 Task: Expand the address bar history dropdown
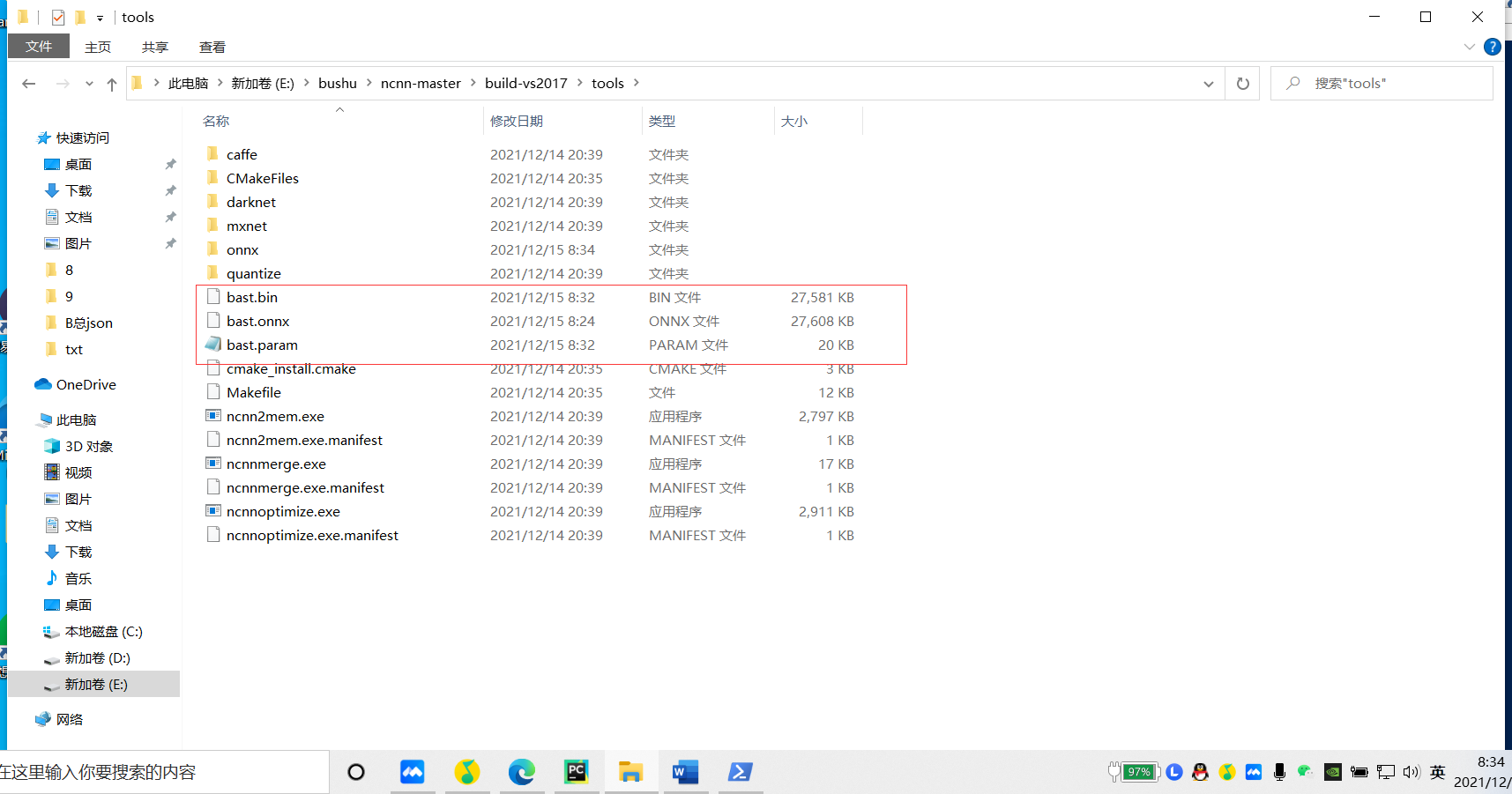pos(1208,83)
